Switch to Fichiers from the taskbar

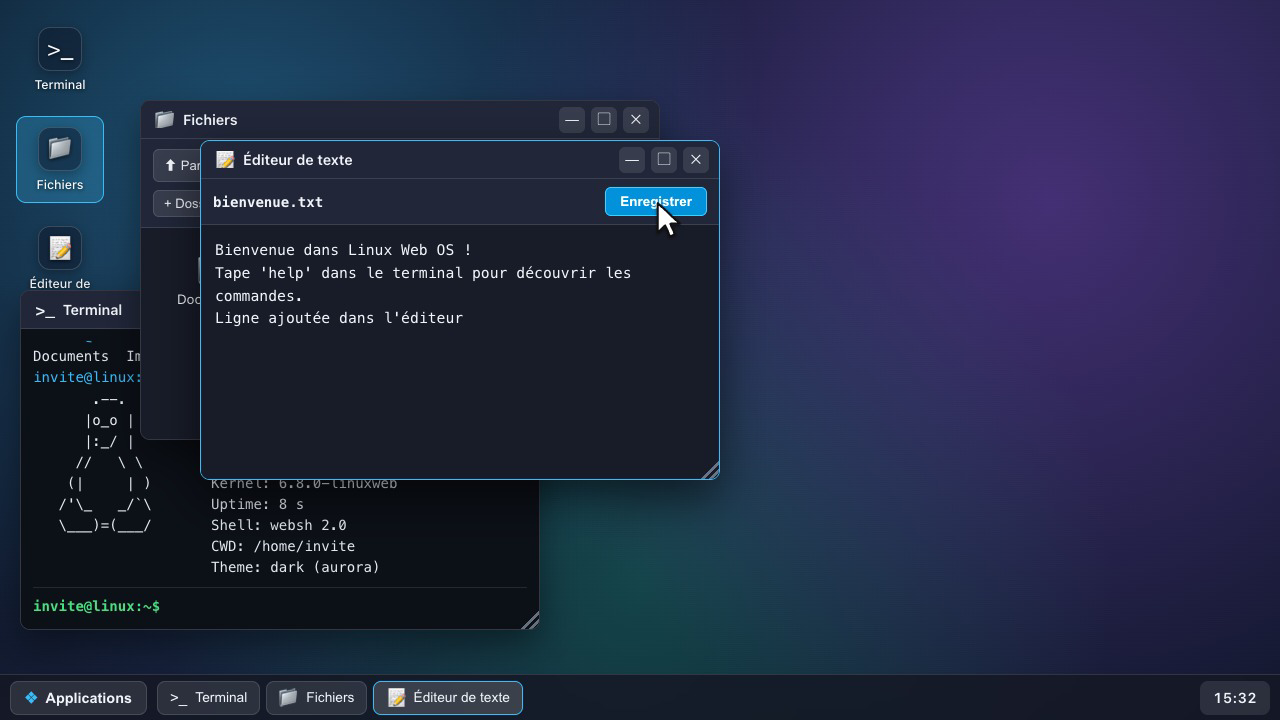(x=316, y=698)
